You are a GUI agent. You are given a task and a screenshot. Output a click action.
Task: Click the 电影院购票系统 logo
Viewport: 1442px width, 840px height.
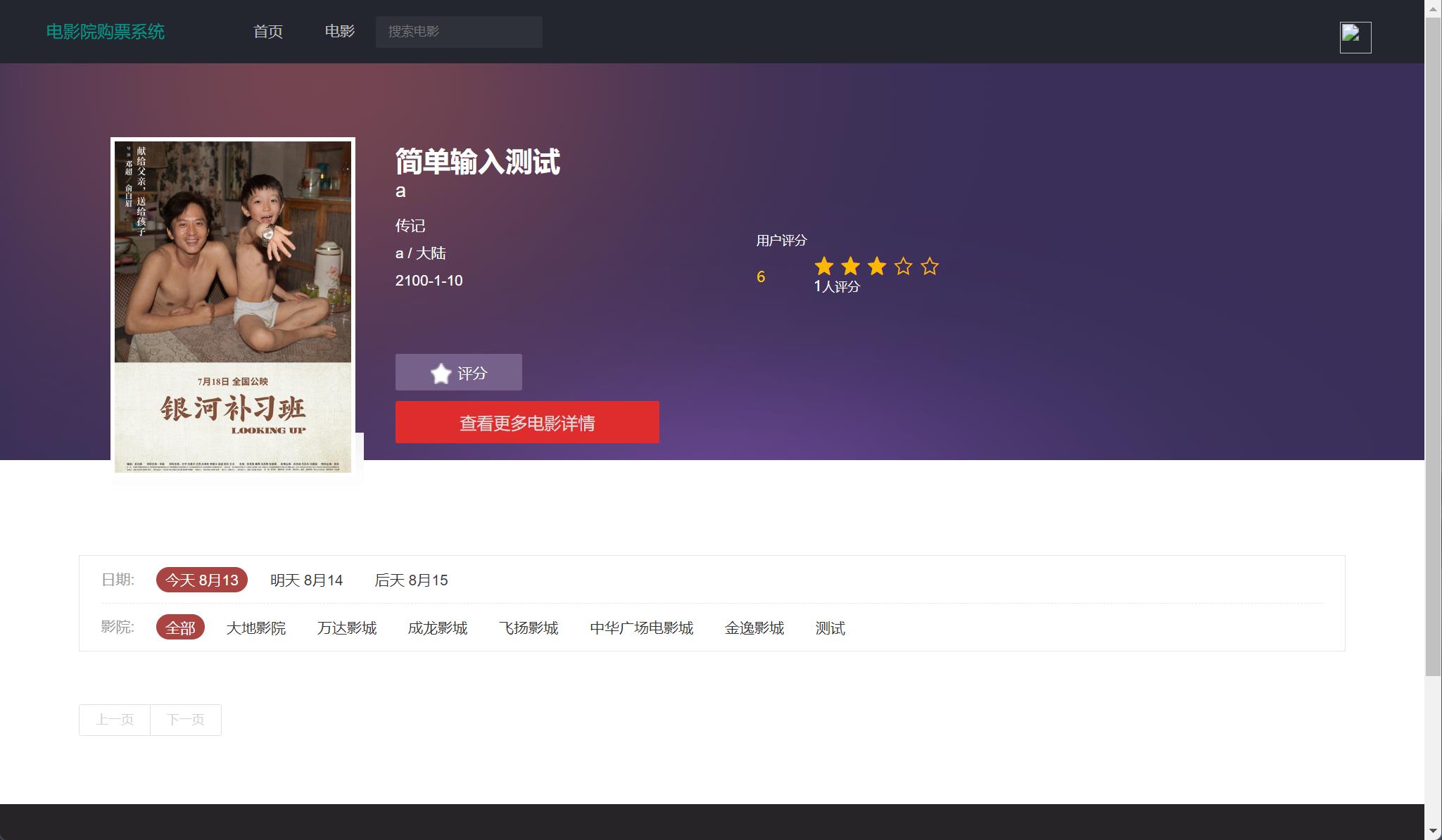(105, 31)
